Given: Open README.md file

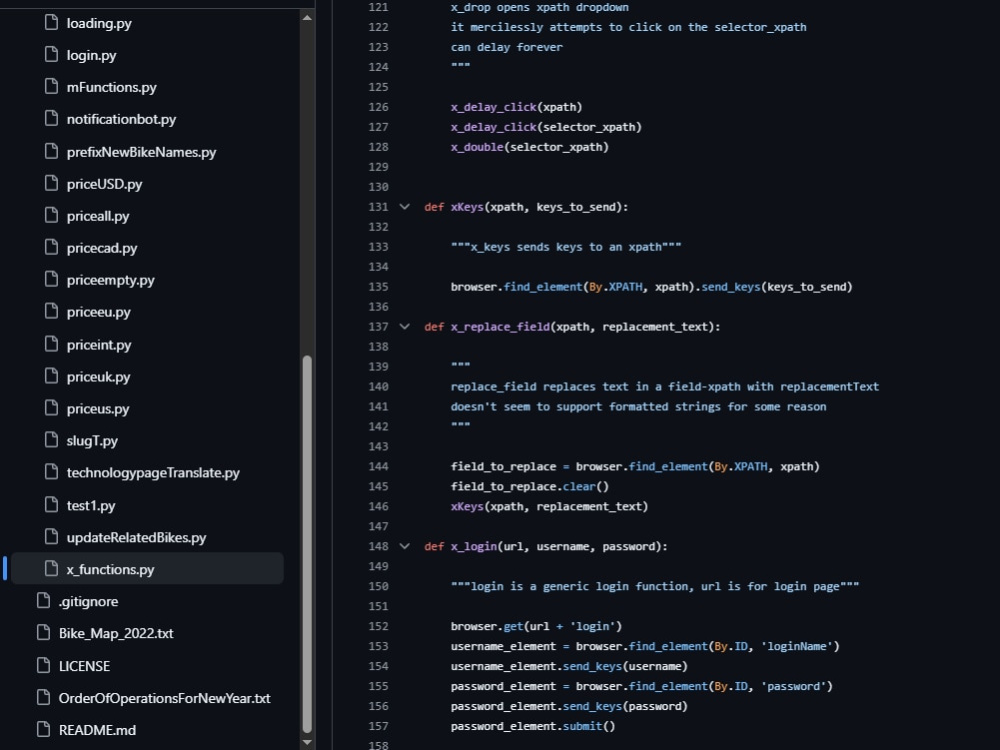Looking at the screenshot, I should [x=97, y=730].
